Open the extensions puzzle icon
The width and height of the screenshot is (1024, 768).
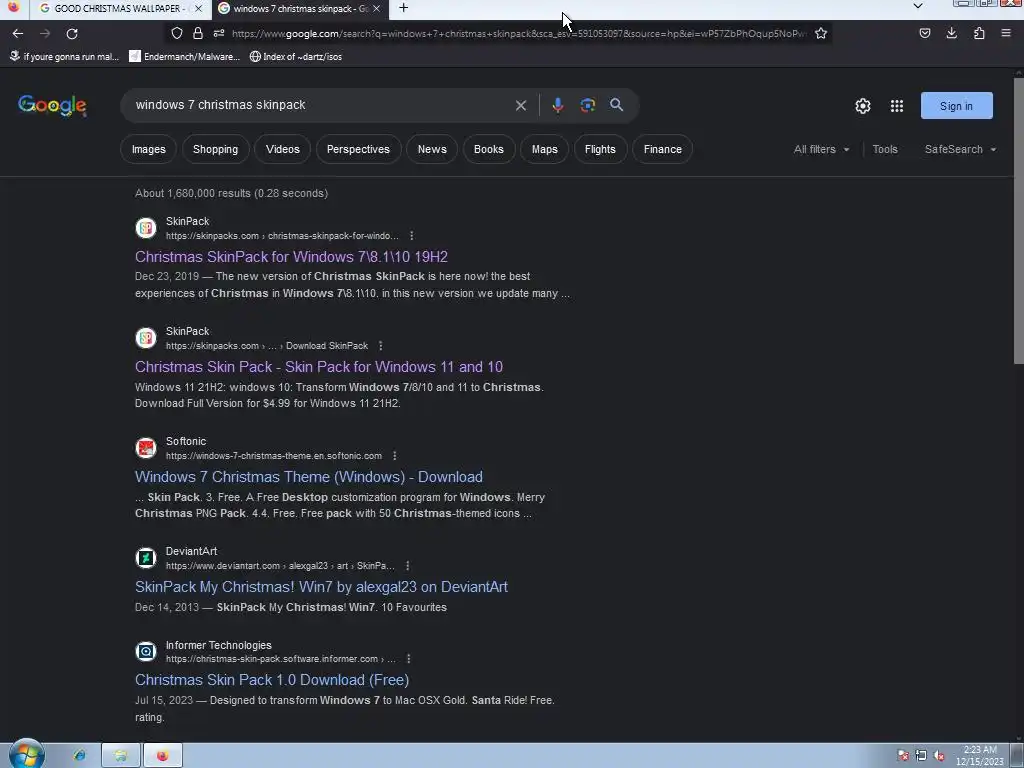979,33
